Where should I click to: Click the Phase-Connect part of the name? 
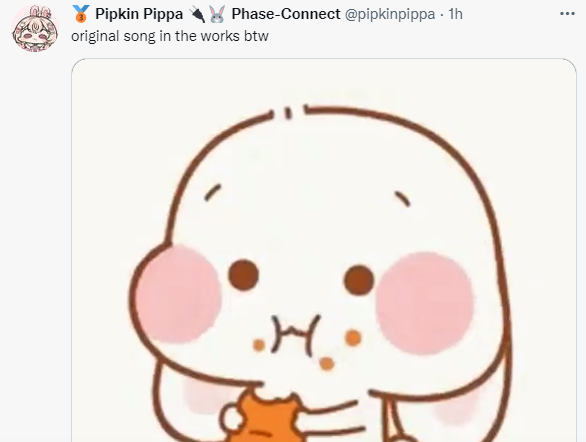[286, 14]
